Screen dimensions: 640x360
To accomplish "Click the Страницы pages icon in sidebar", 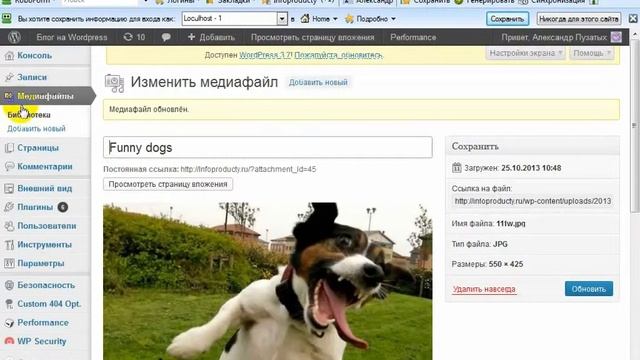I will [x=9, y=148].
